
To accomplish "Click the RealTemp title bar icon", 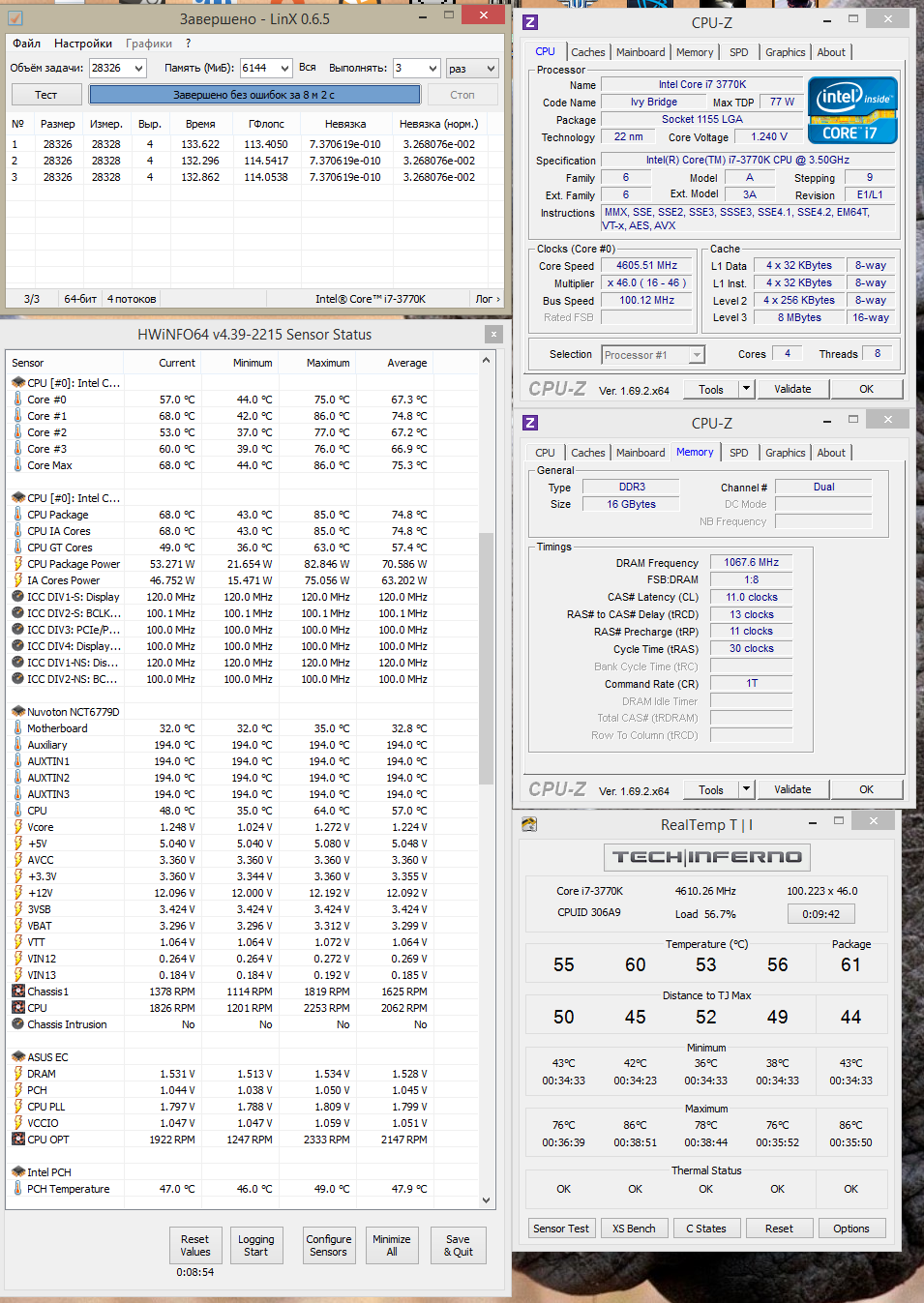I will pos(529,824).
